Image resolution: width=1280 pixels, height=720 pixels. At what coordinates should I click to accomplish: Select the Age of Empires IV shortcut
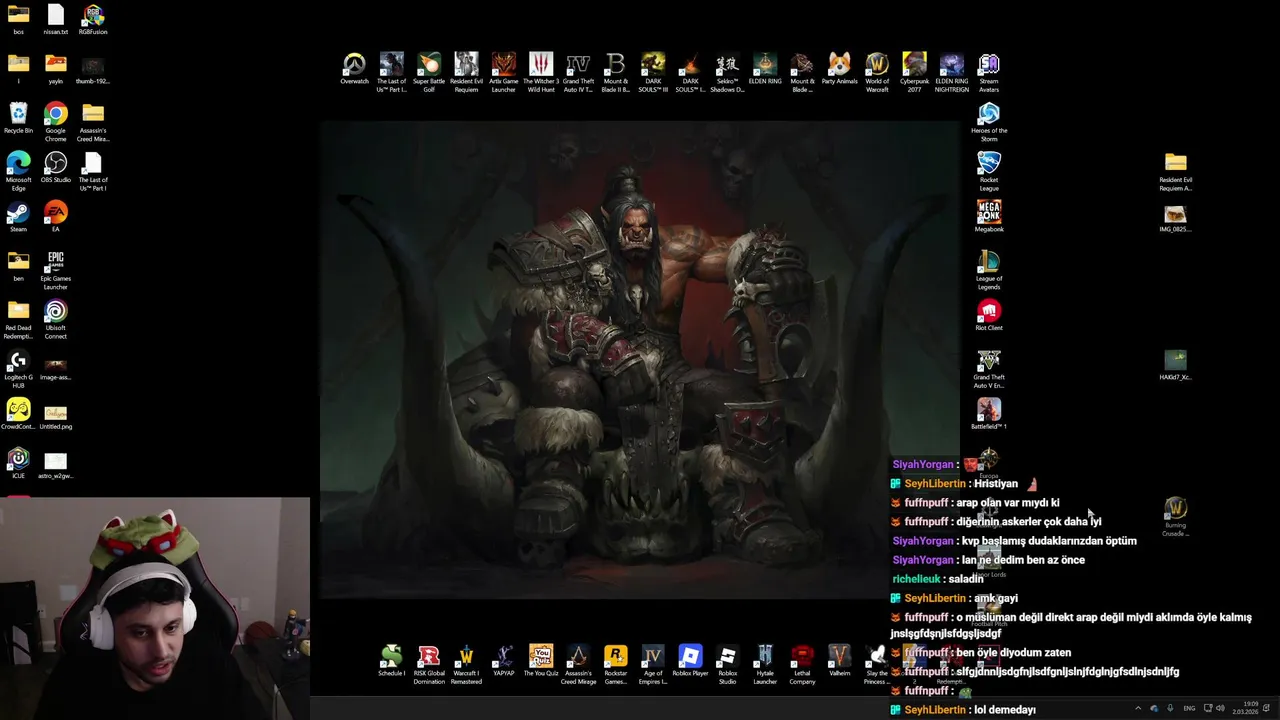tap(653, 665)
